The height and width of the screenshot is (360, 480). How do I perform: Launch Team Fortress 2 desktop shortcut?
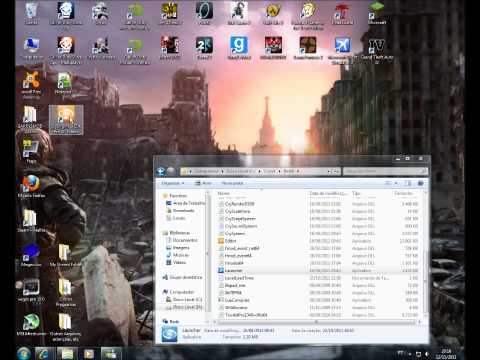click(x=308, y=48)
